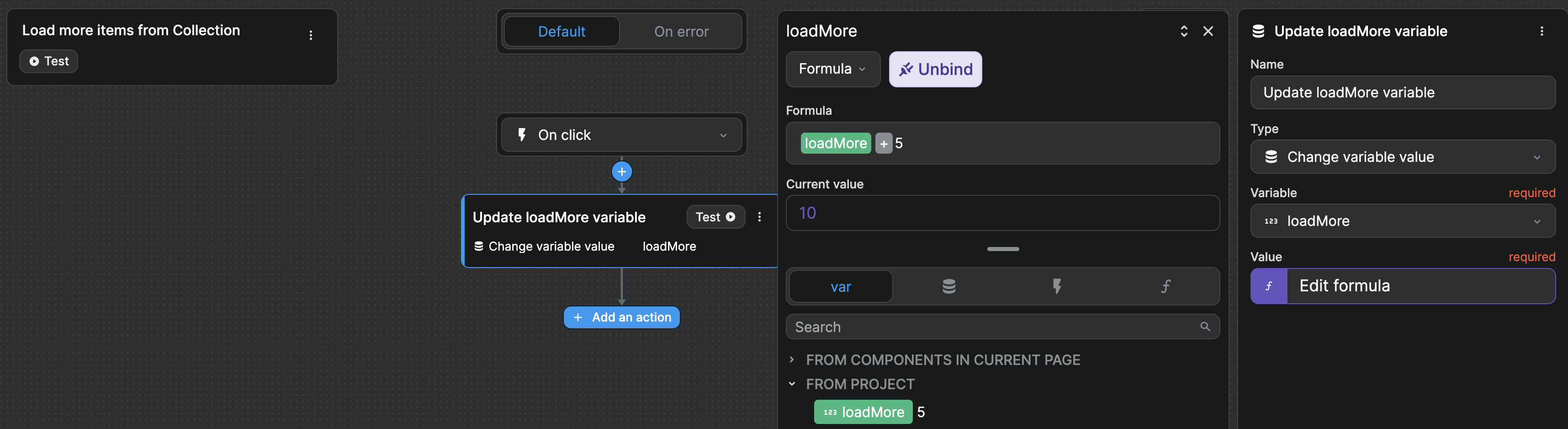Select the database icon tab in formula picker
This screenshot has height=429, width=1568.
point(949,286)
